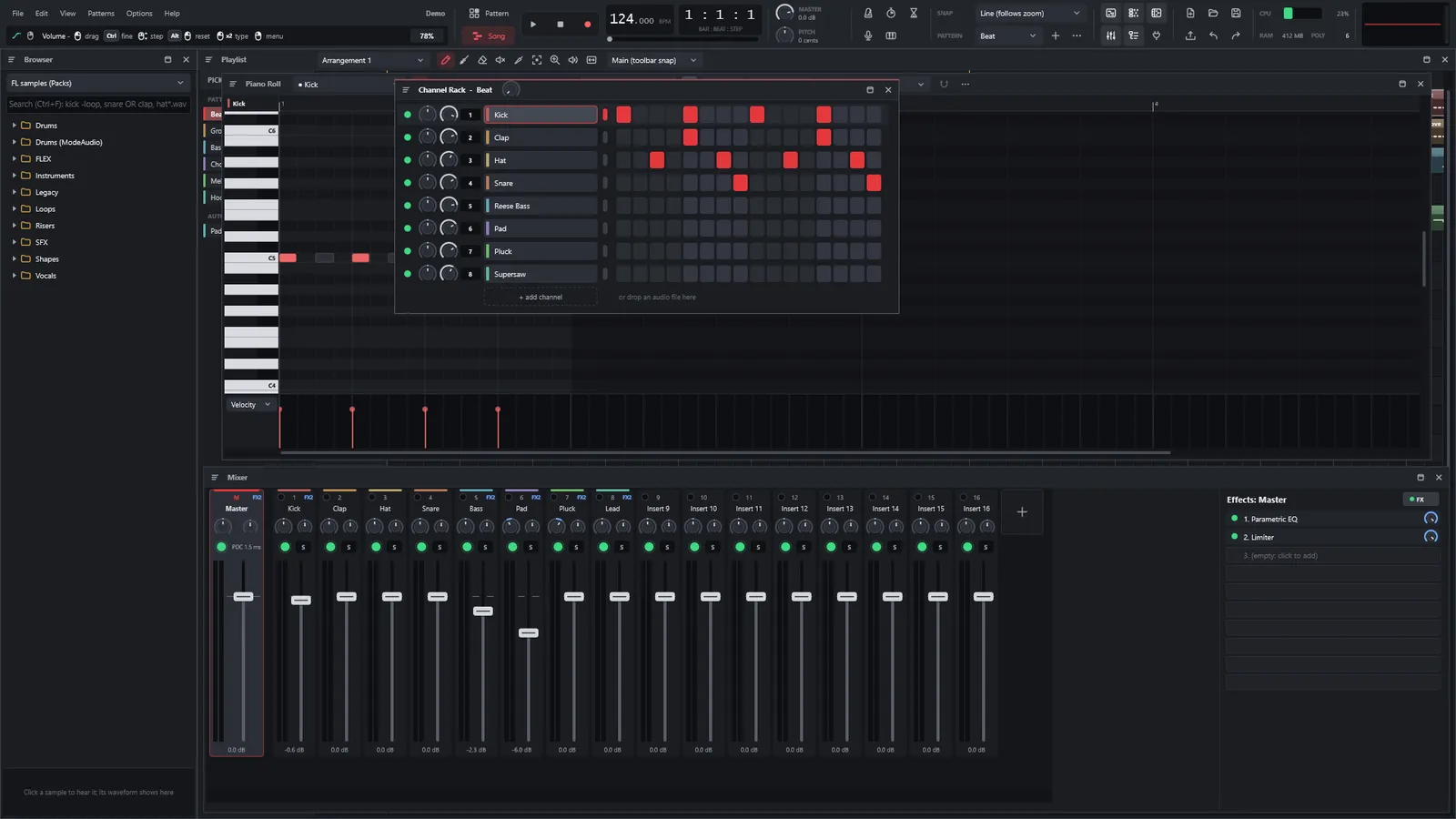Open the File menu
This screenshot has height=819, width=1456.
tap(17, 14)
